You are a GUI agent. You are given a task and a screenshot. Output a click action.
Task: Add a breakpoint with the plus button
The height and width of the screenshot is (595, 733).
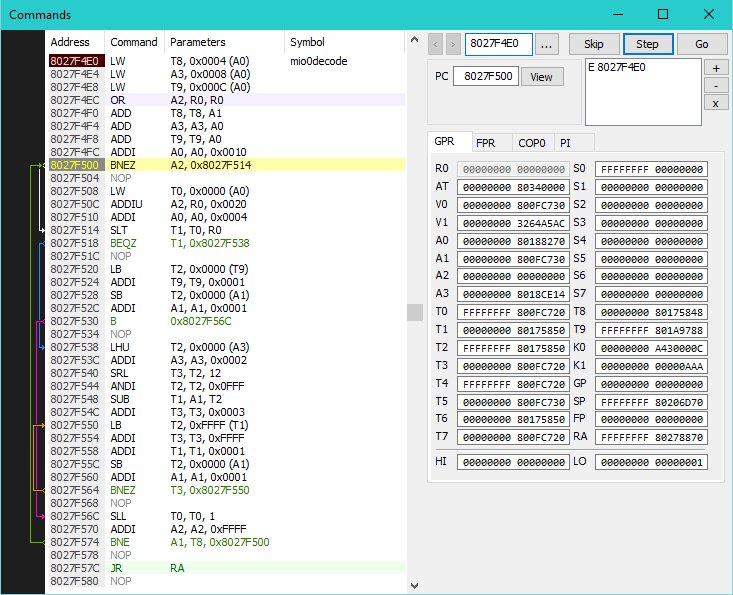click(x=716, y=68)
